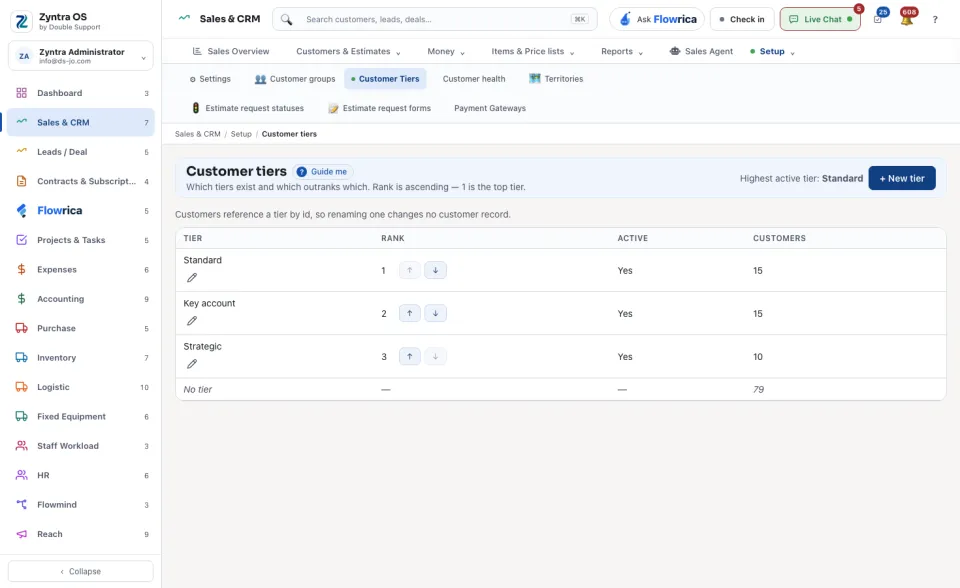Focus the search customers, leads, deals field
The image size is (960, 588).
click(435, 19)
